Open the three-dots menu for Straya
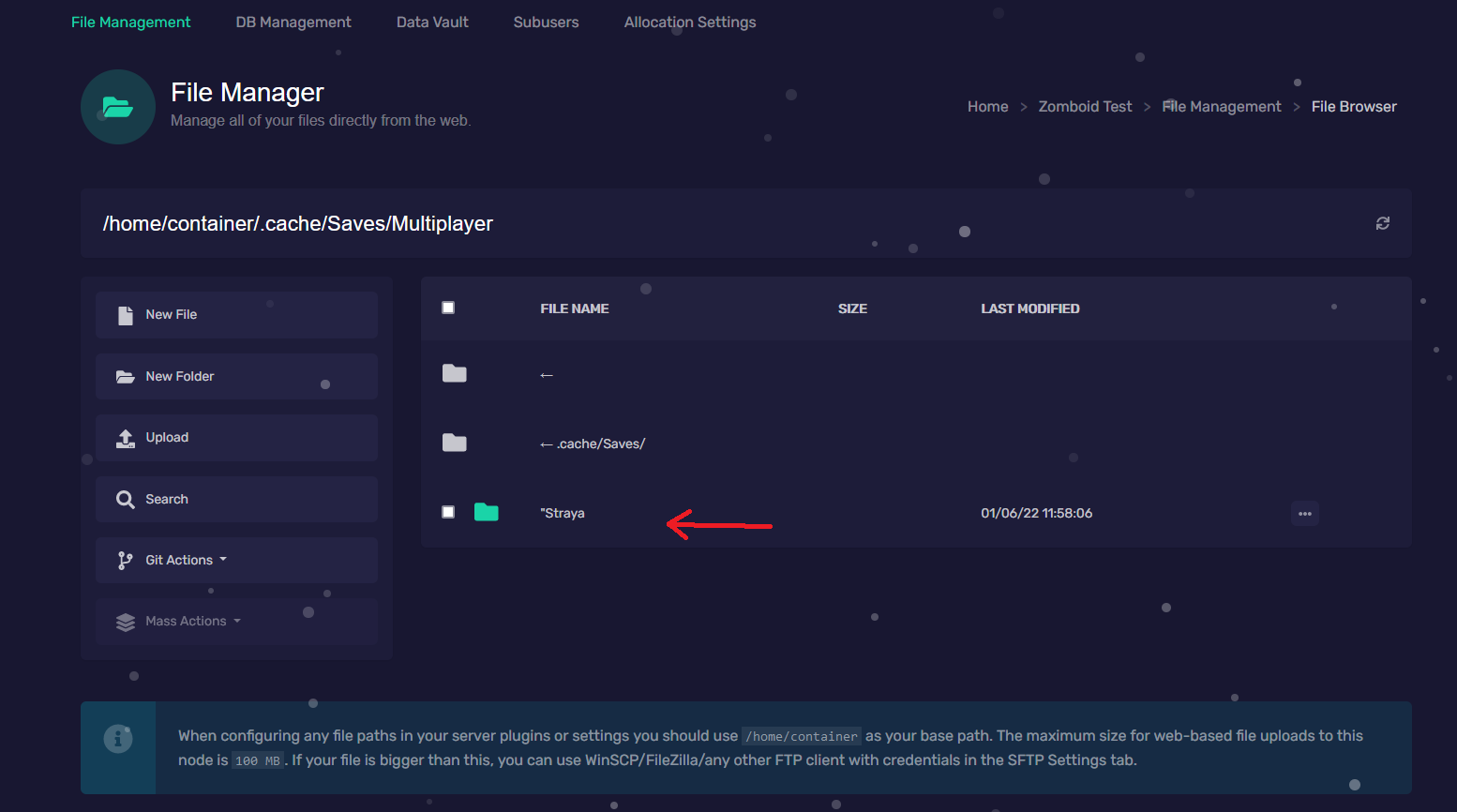 [x=1304, y=514]
